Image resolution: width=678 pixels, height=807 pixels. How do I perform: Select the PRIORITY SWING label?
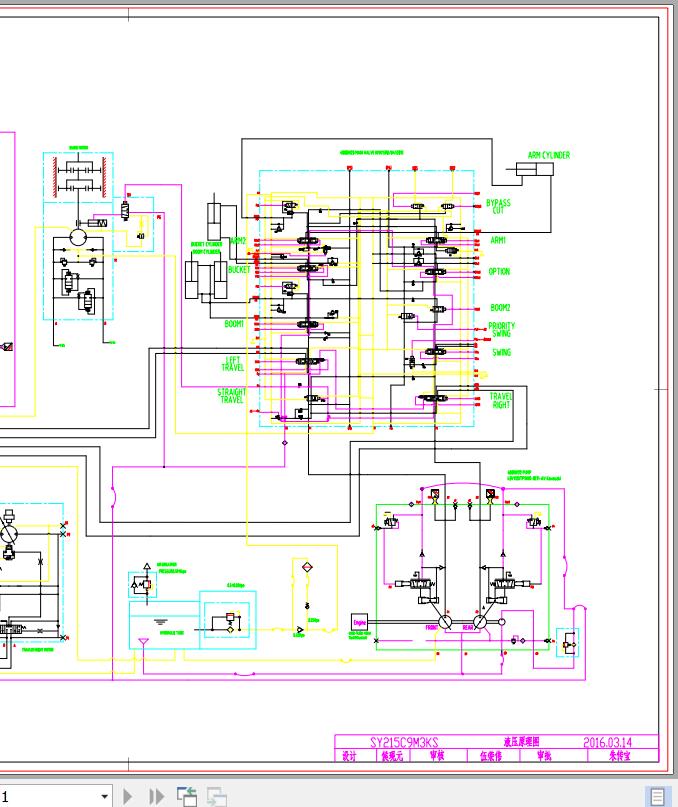coord(501,329)
